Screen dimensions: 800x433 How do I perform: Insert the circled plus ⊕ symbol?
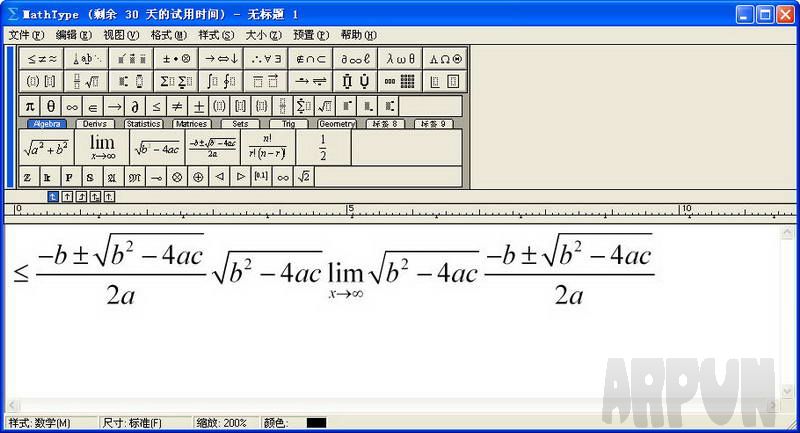click(x=198, y=177)
